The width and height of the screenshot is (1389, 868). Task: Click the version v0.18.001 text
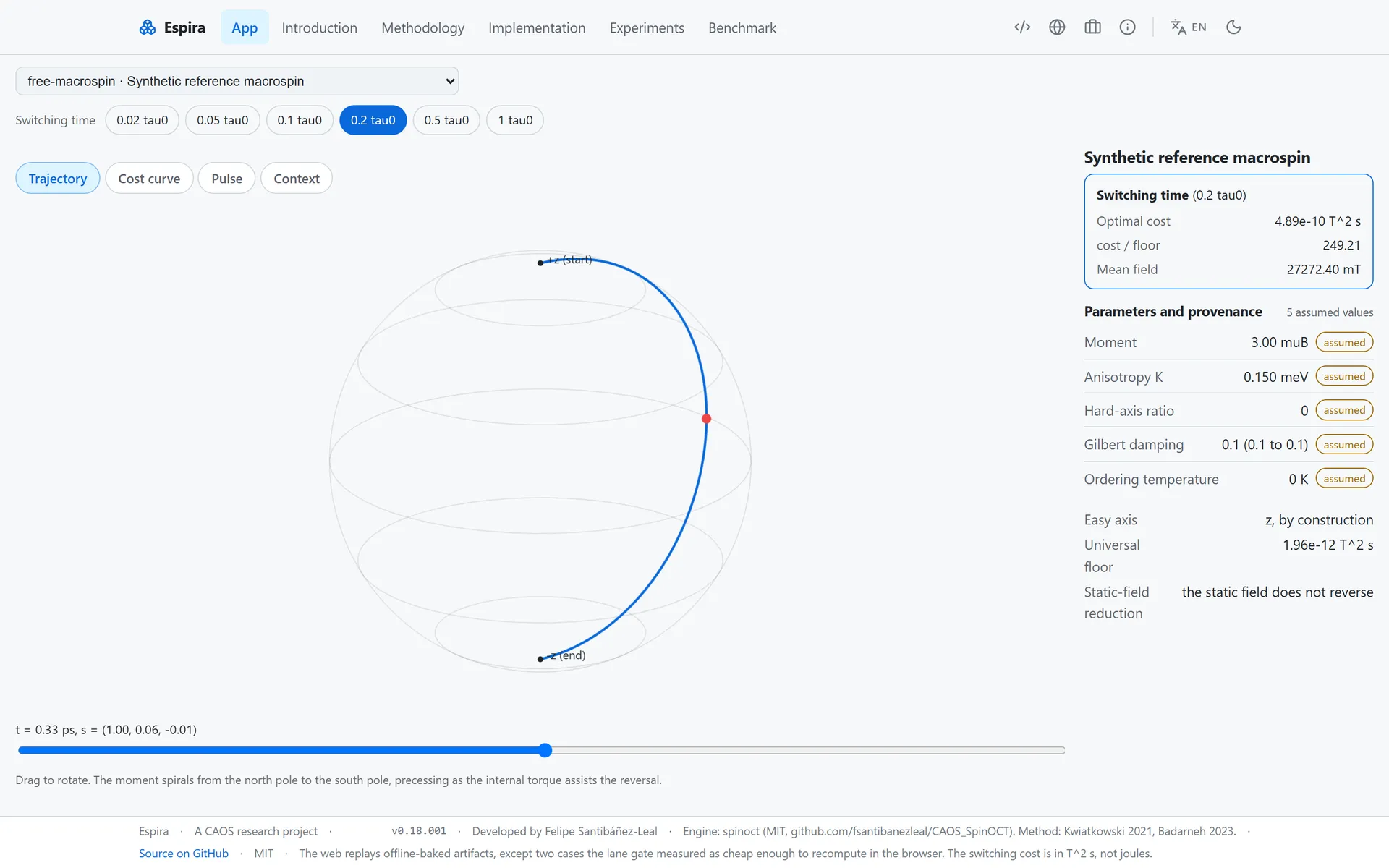pyautogui.click(x=419, y=831)
